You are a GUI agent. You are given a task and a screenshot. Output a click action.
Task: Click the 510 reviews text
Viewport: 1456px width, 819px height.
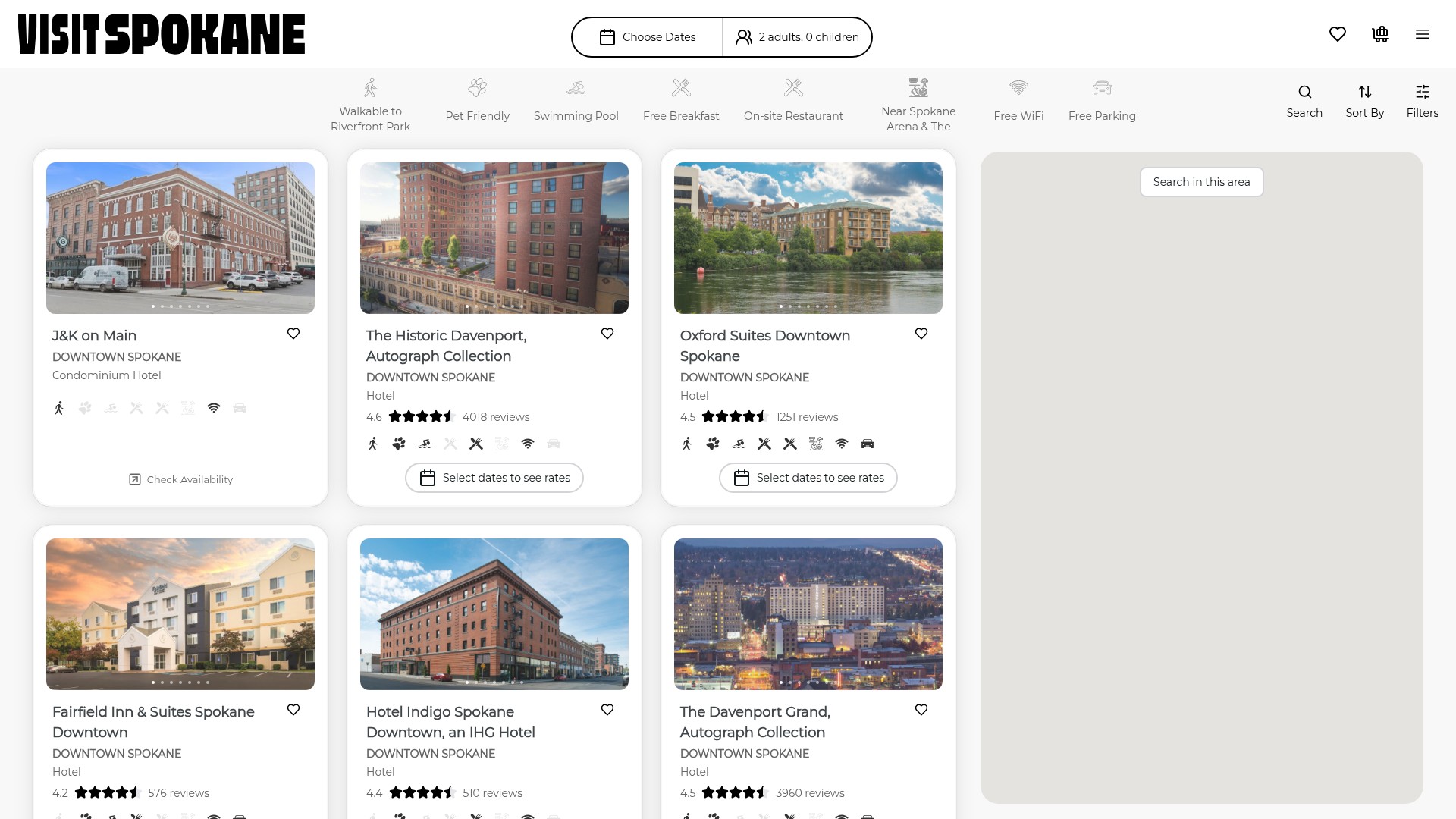point(493,793)
